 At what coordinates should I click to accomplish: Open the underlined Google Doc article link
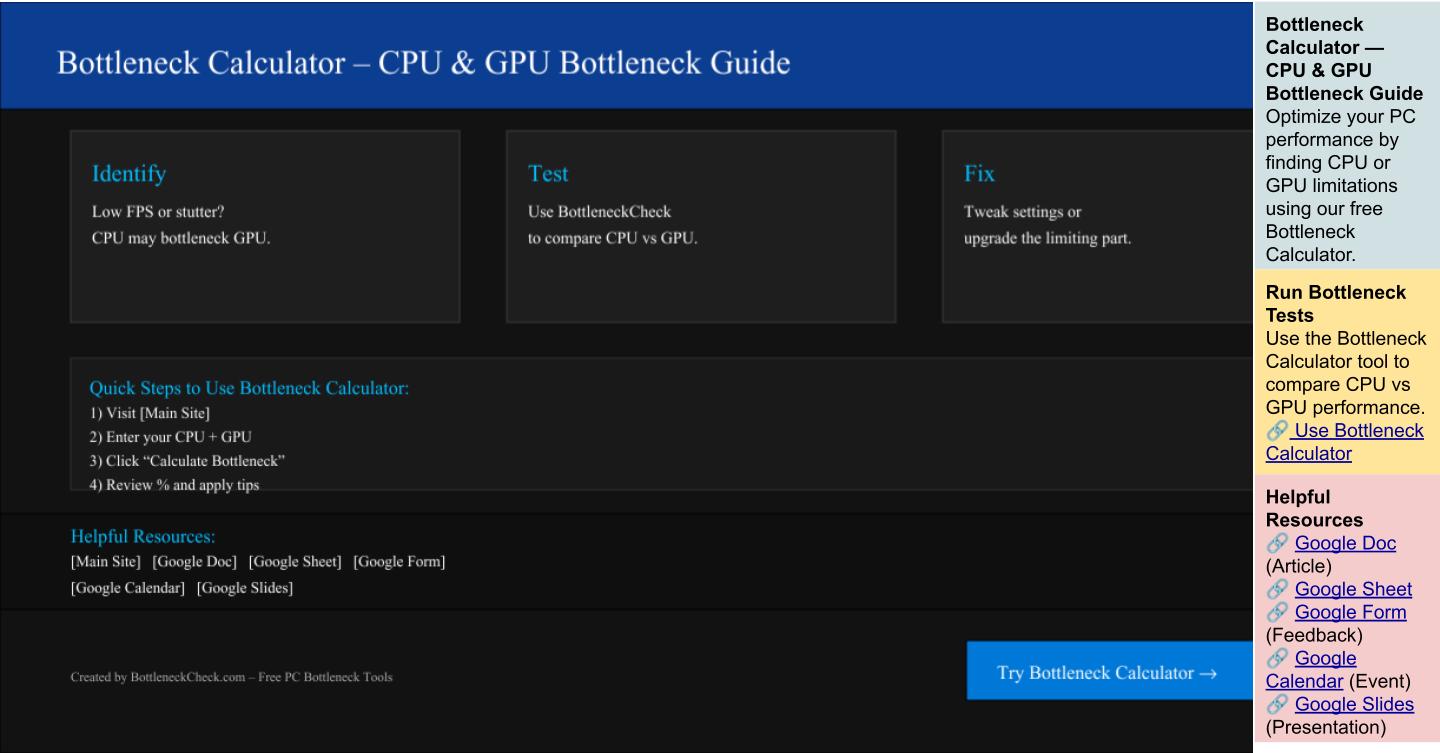[1345, 544]
